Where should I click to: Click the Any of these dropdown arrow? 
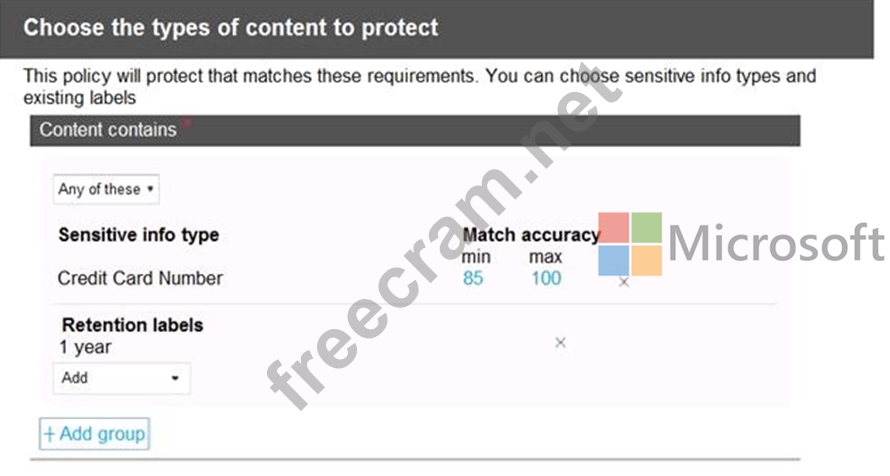tap(150, 189)
